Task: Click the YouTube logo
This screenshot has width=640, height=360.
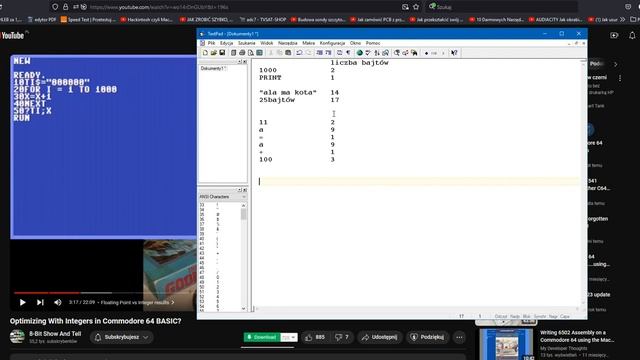Action: [x=13, y=36]
